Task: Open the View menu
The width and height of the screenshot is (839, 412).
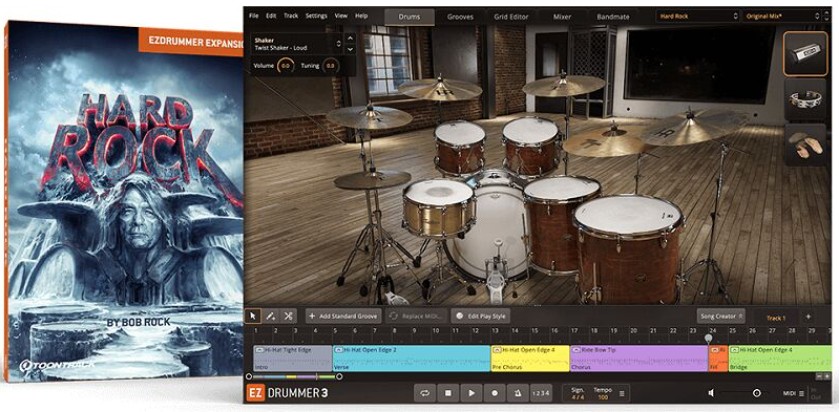Action: (341, 16)
